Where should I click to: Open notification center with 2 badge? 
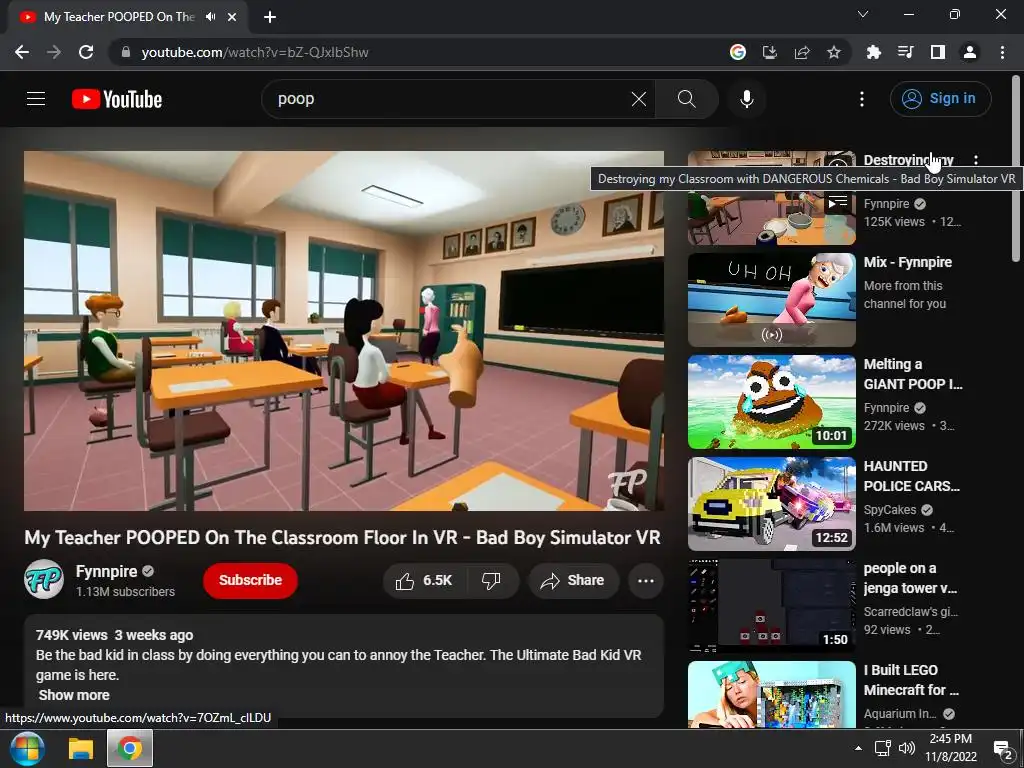pos(1002,750)
